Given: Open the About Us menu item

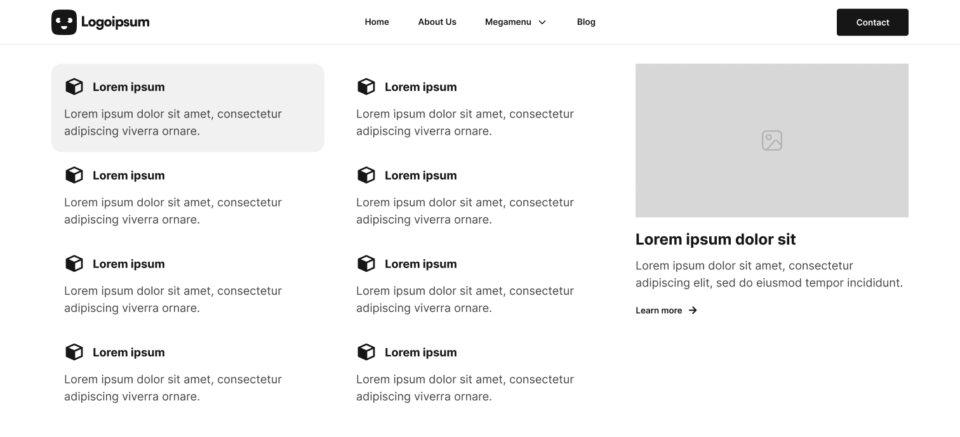Looking at the screenshot, I should (x=437, y=22).
